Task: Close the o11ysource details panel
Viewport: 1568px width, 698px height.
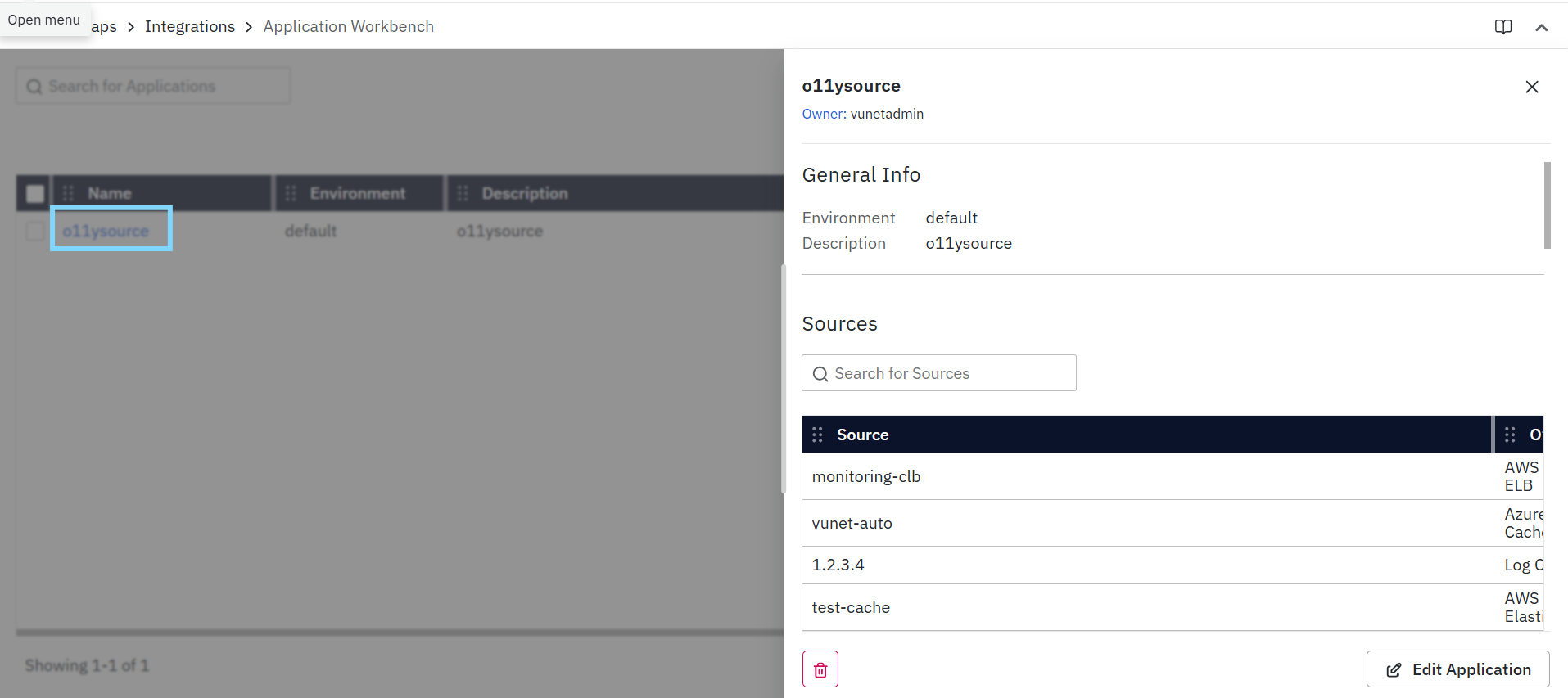Action: pos(1531,87)
